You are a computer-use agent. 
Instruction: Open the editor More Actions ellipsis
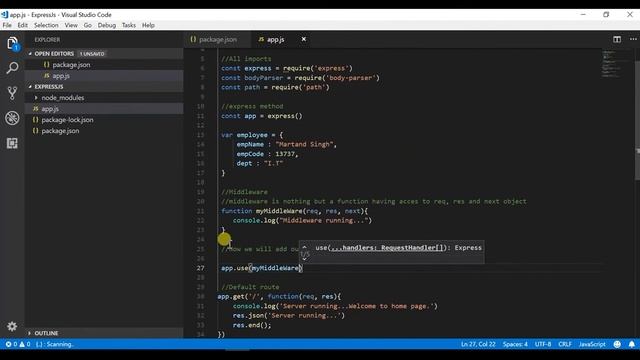[633, 39]
